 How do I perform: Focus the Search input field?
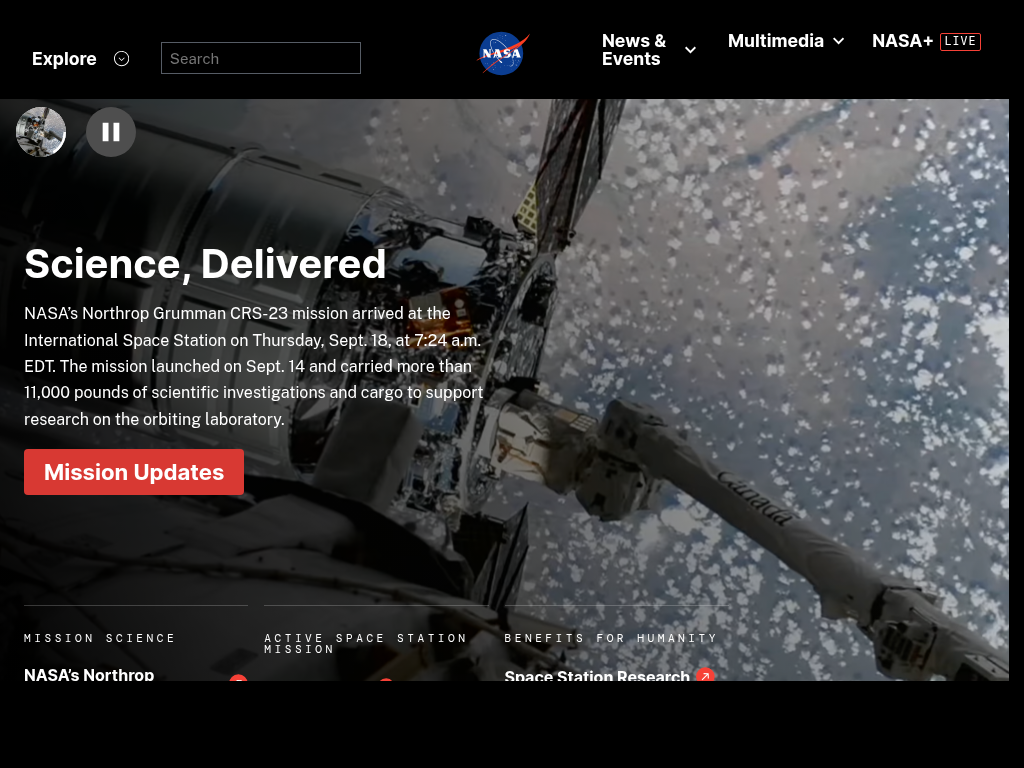[261, 58]
